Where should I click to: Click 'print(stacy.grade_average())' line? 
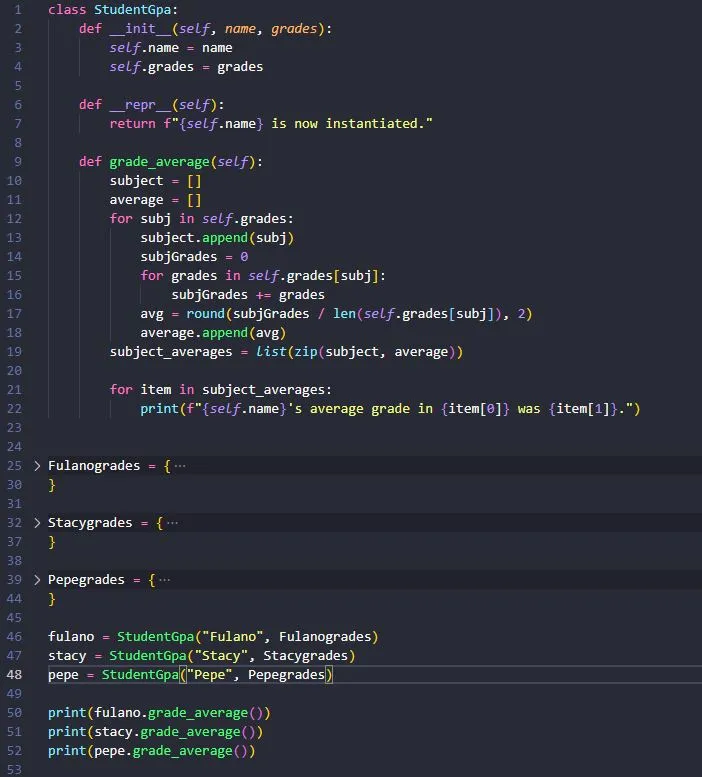click(156, 732)
